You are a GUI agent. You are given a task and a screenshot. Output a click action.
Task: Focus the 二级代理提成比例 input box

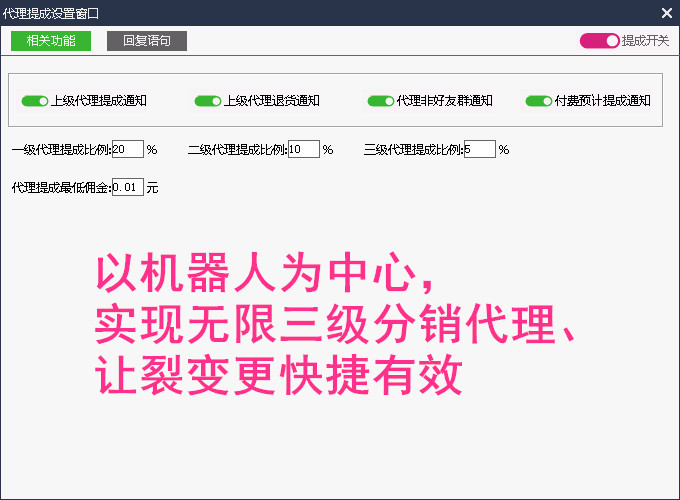pos(304,149)
